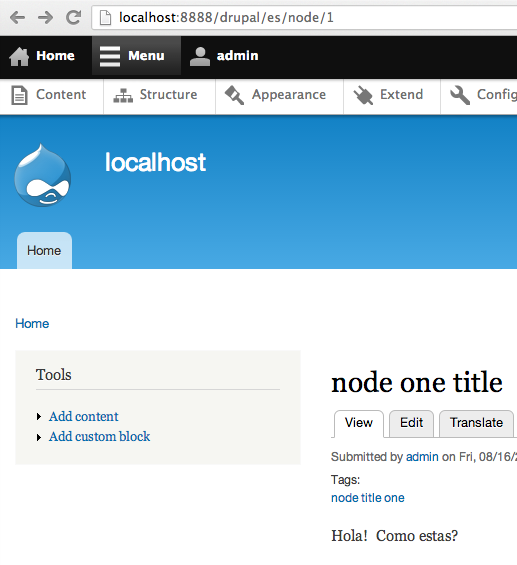The height and width of the screenshot is (565, 517).
Task: Switch to the View tab
Action: 359,423
